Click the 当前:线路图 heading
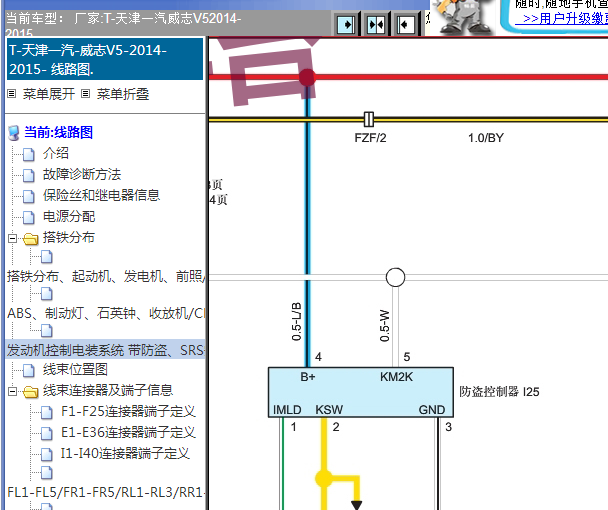This screenshot has height=510, width=608. point(59,133)
